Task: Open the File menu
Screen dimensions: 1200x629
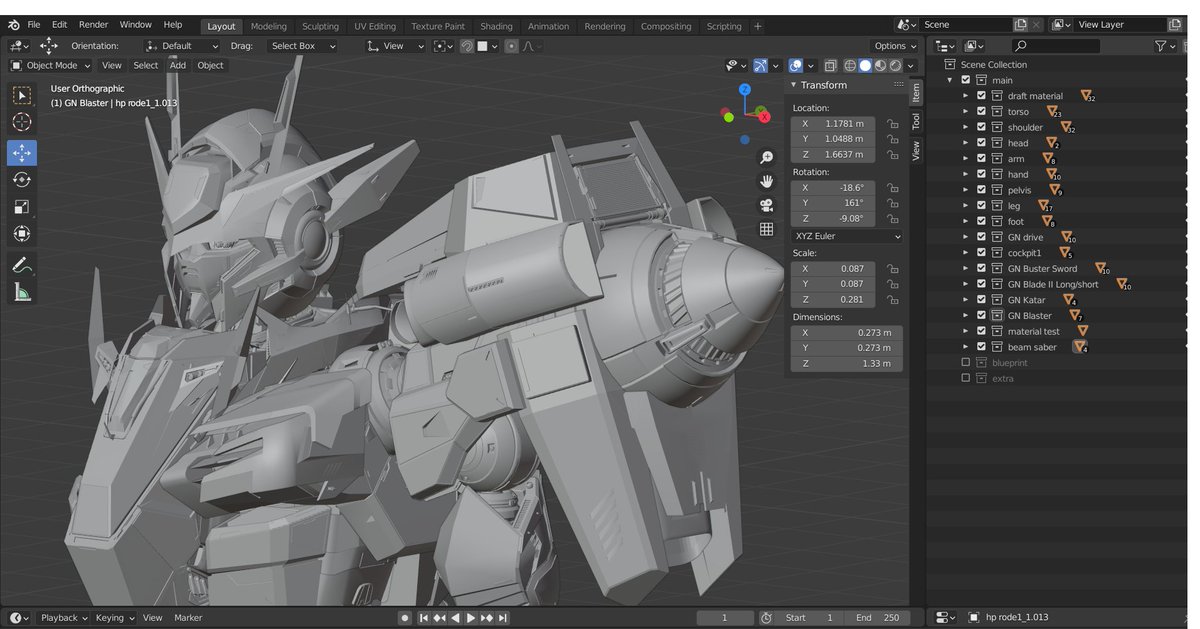Action: [34, 25]
